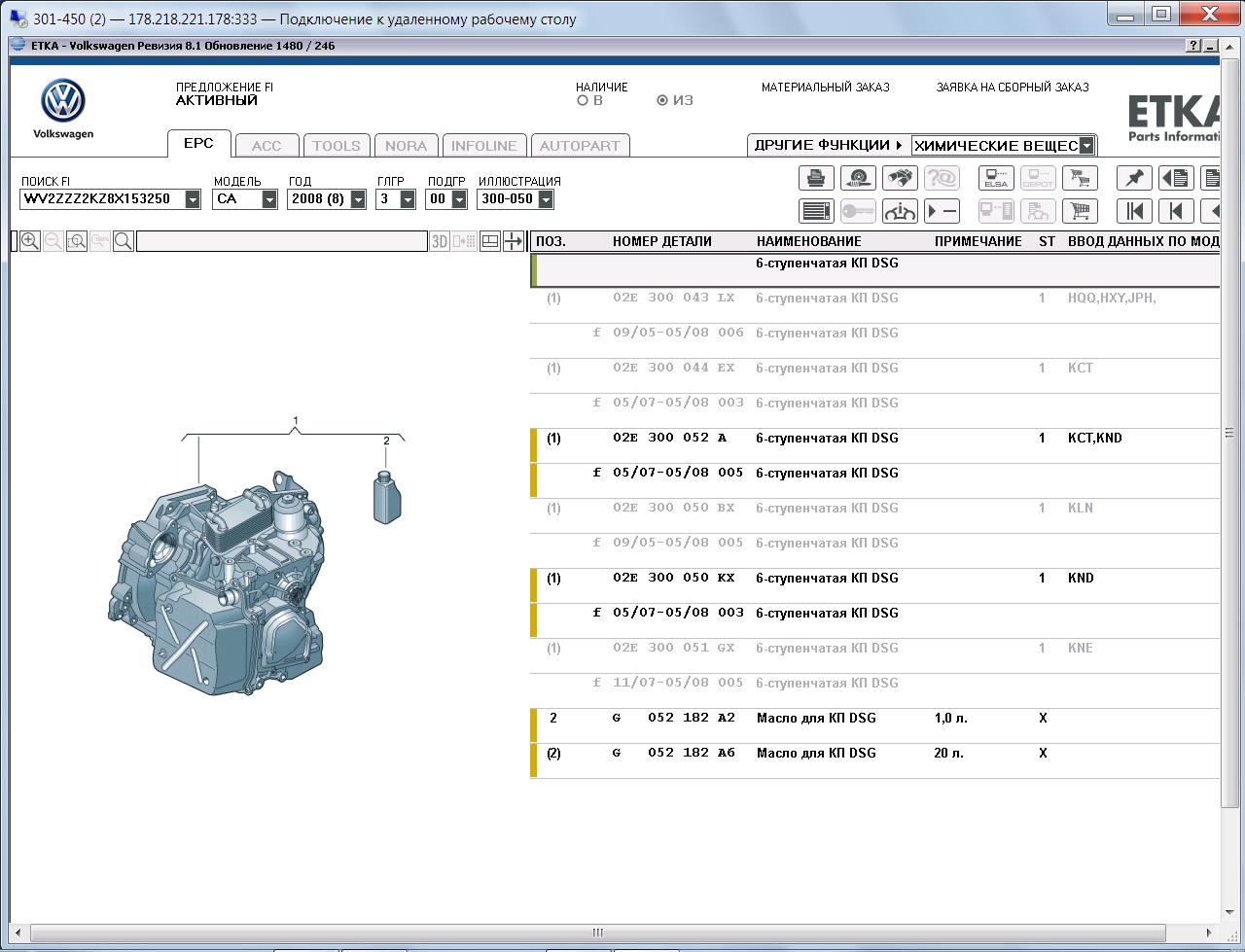Screen dimensions: 1245x952
Task: Zoom in on the illustration
Action: tap(30, 241)
